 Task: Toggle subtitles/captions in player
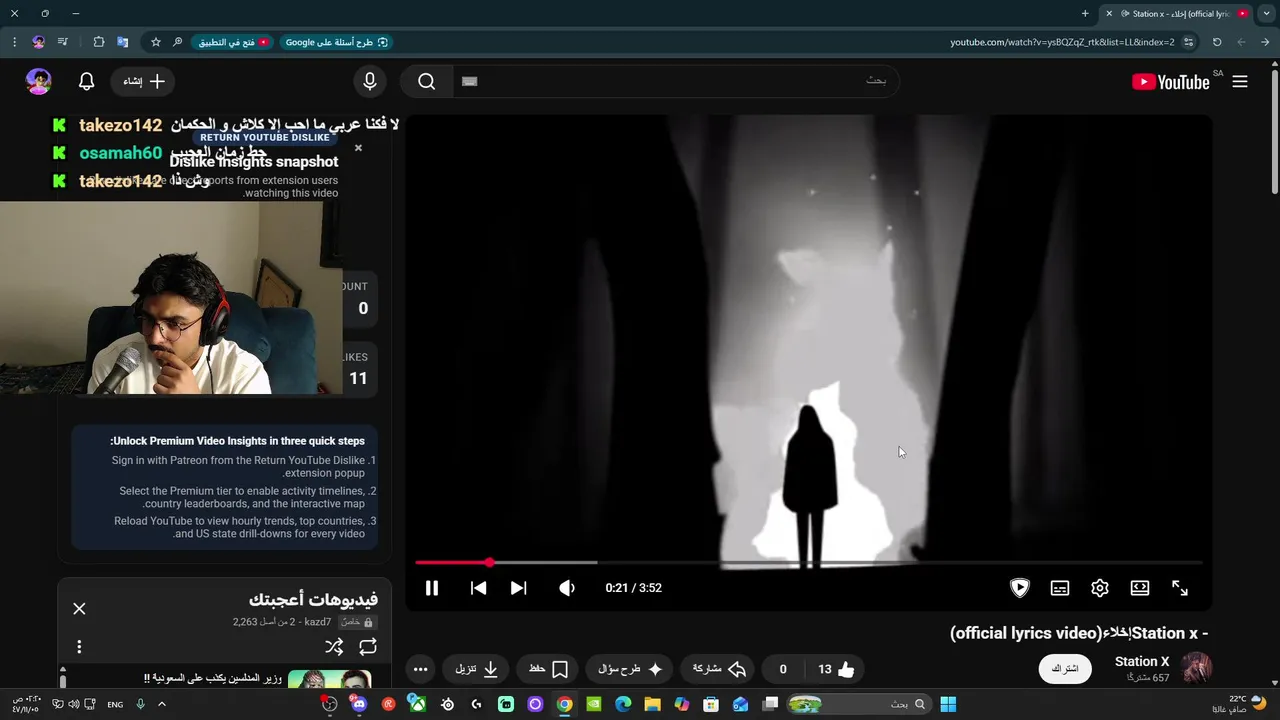point(1060,588)
